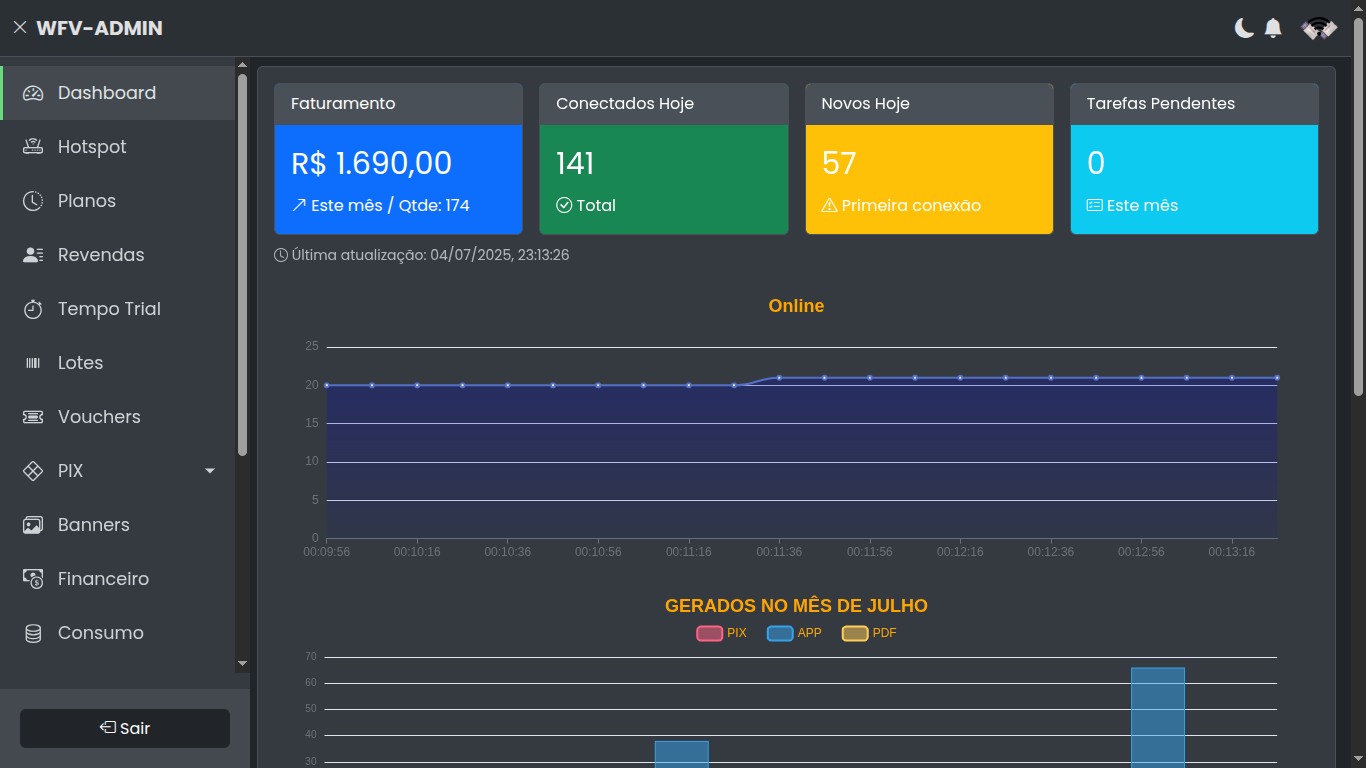Open the Financeiro section
The width and height of the screenshot is (1366, 768).
point(101,578)
